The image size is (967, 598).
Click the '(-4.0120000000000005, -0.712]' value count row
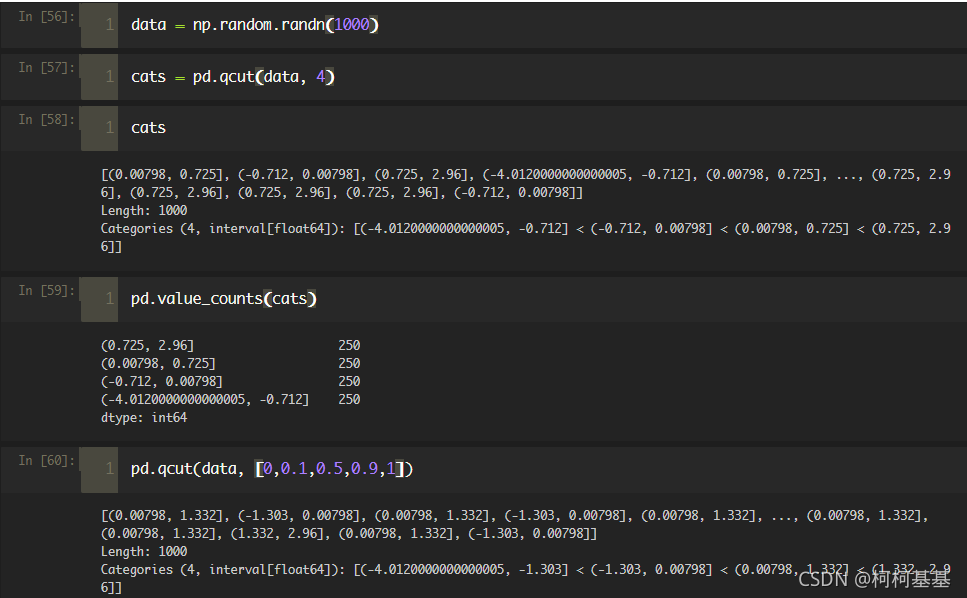pos(230,399)
